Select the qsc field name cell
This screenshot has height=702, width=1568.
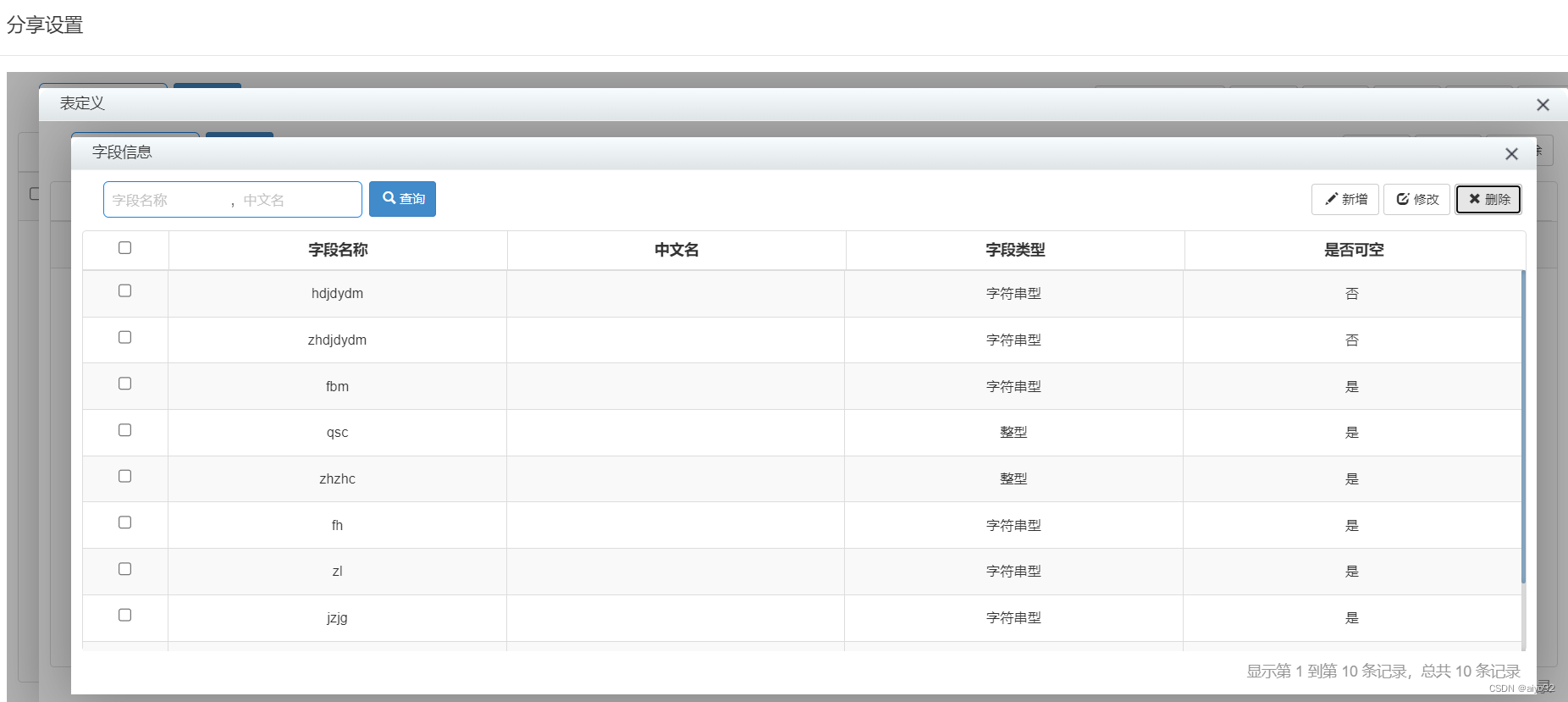coord(337,433)
